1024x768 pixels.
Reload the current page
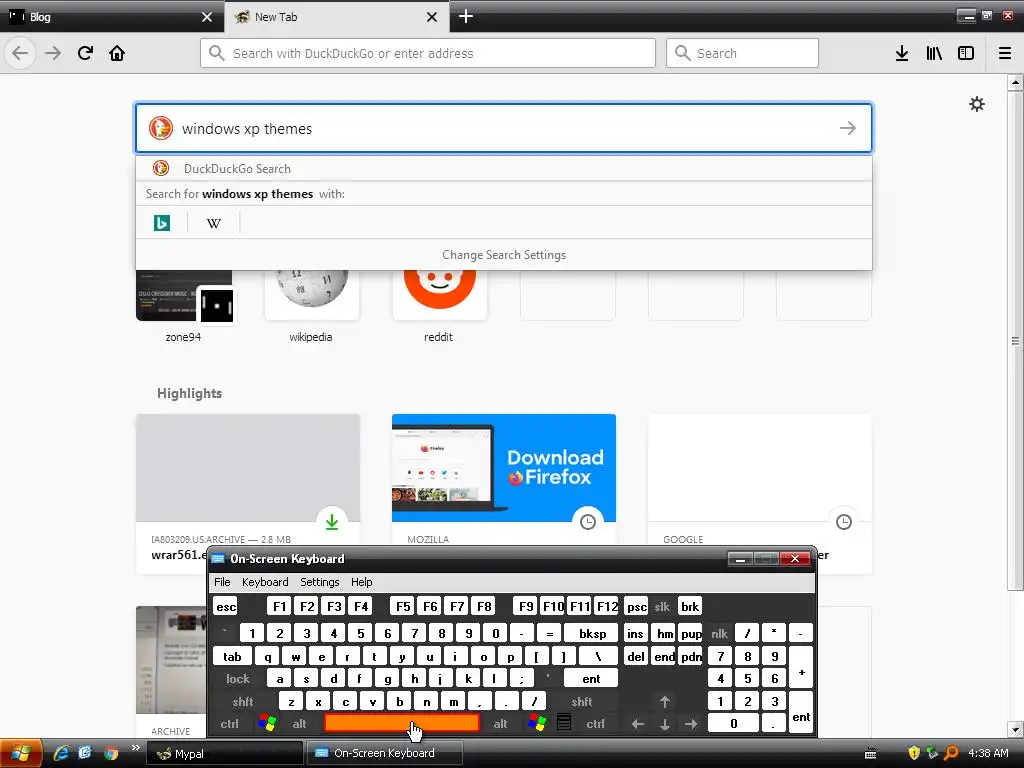click(85, 53)
